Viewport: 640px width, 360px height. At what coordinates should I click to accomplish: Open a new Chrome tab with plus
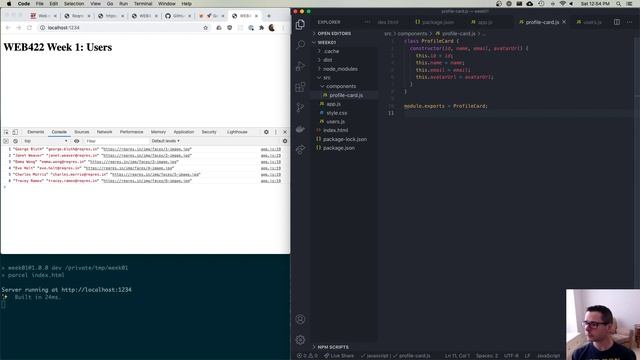269,16
